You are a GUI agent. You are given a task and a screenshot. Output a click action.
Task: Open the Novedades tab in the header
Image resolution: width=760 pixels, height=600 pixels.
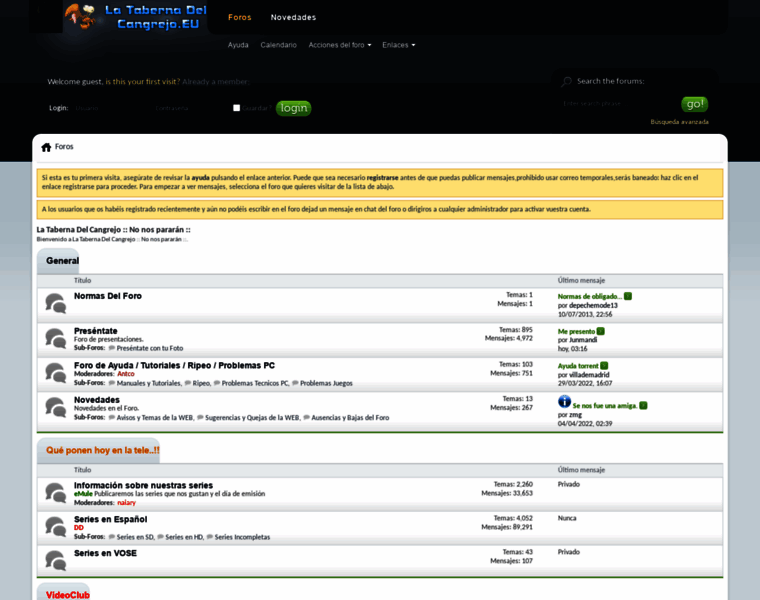tap(293, 17)
